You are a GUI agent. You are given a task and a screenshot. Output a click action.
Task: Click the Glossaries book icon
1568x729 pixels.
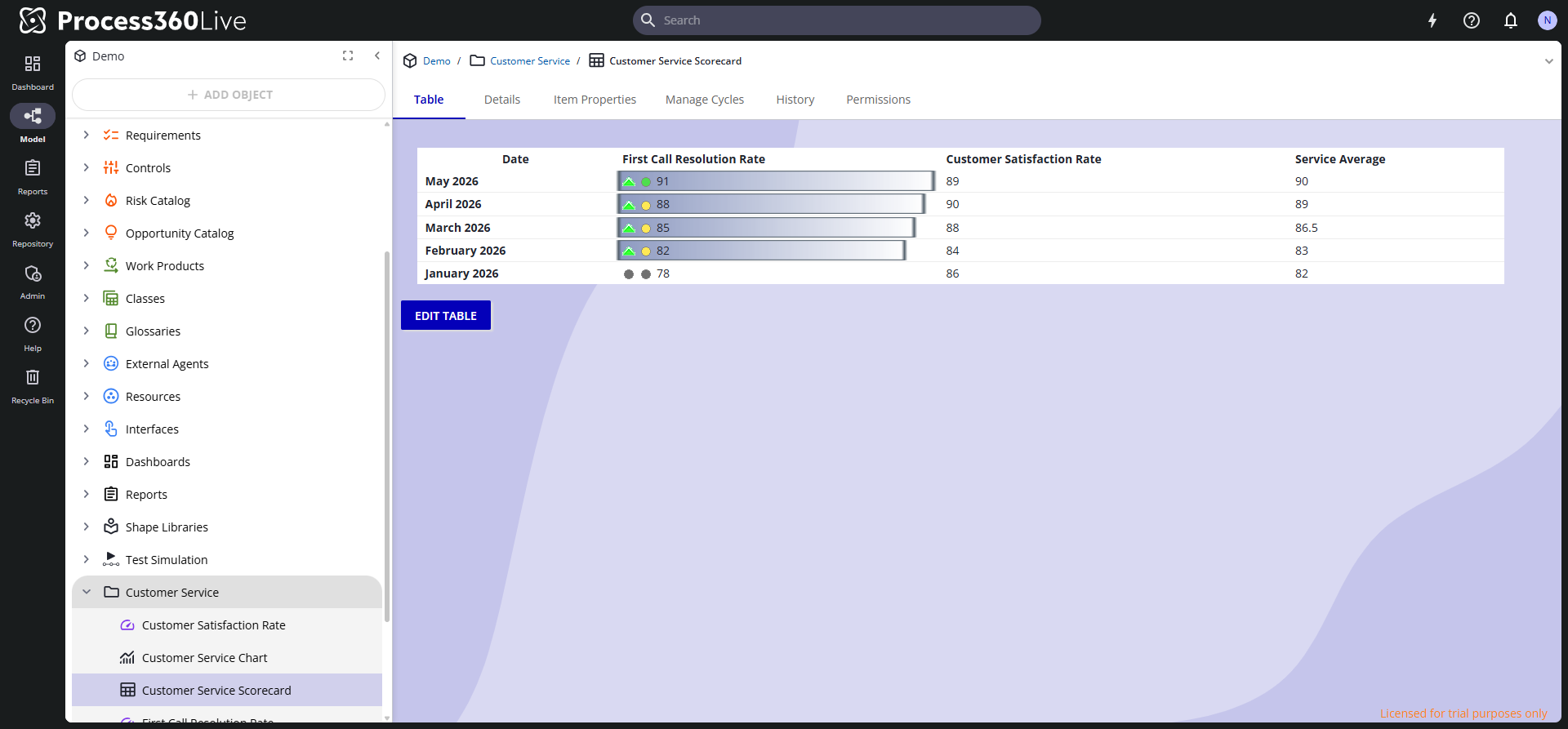111,331
